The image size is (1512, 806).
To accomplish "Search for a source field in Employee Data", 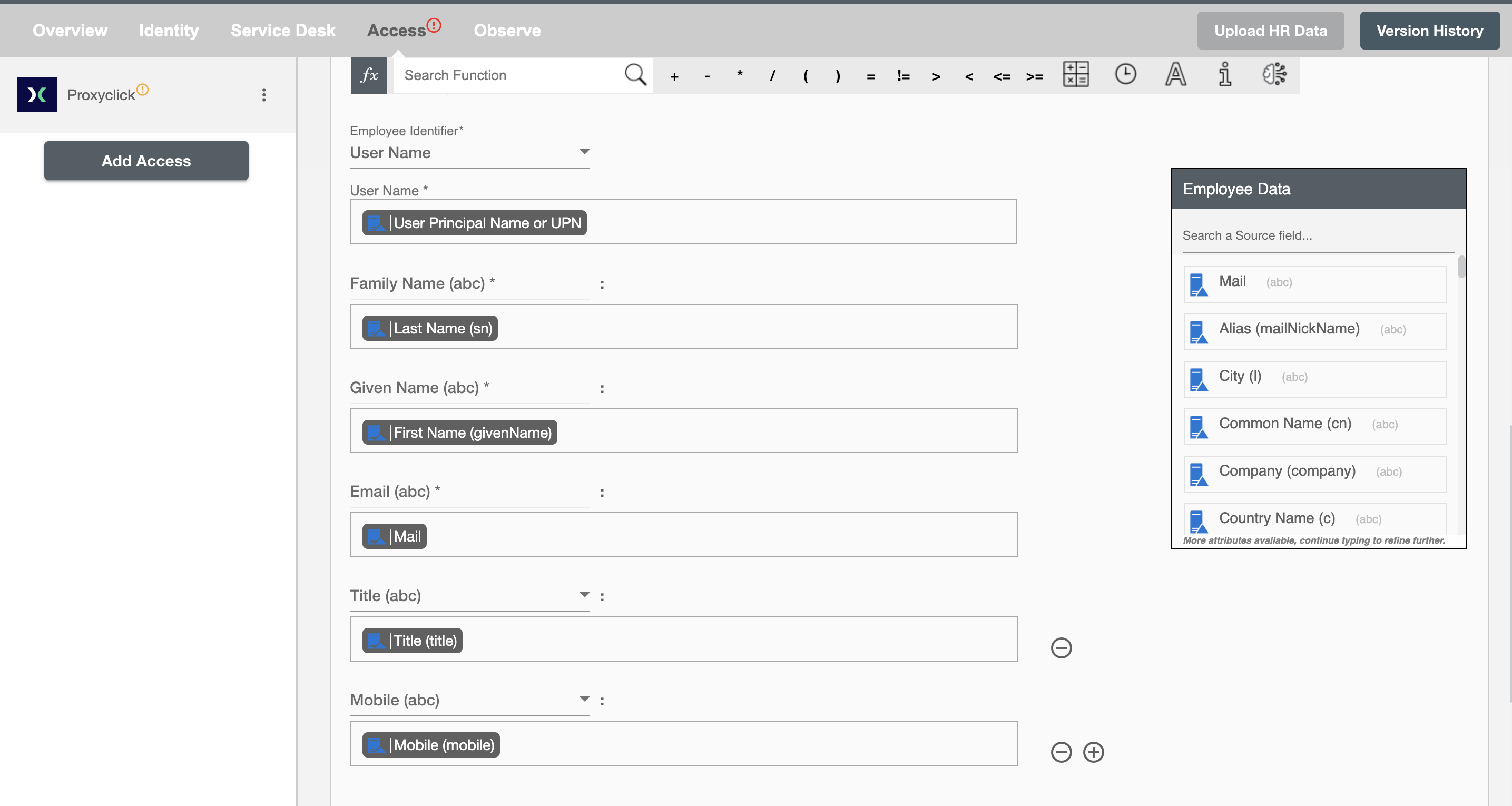I will pyautogui.click(x=1315, y=235).
